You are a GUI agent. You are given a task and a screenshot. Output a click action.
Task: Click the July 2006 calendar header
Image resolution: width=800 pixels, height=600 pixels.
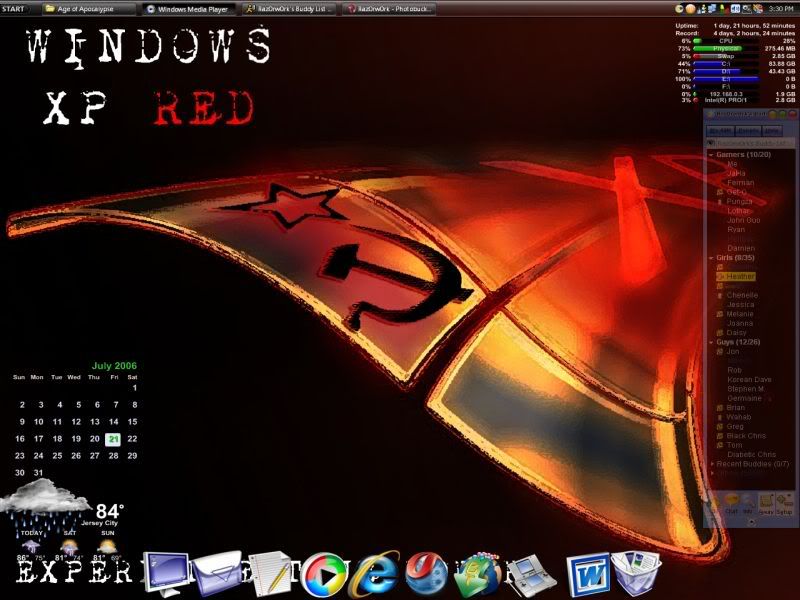[114, 365]
